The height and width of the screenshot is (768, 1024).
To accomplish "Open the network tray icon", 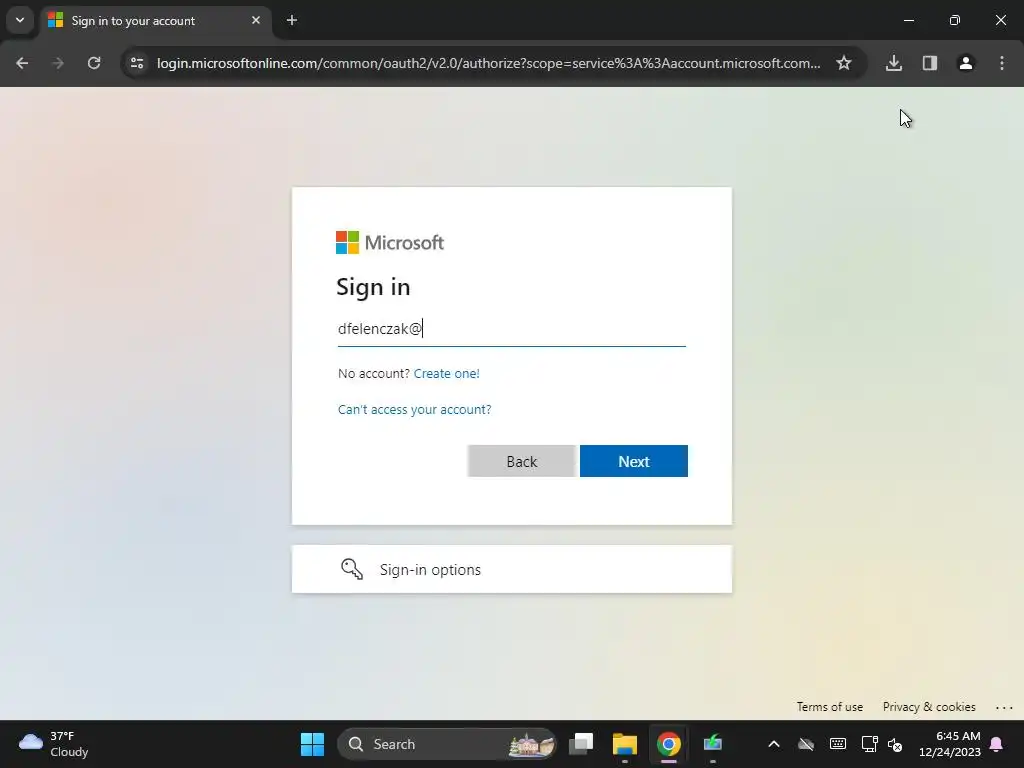I will (869, 744).
